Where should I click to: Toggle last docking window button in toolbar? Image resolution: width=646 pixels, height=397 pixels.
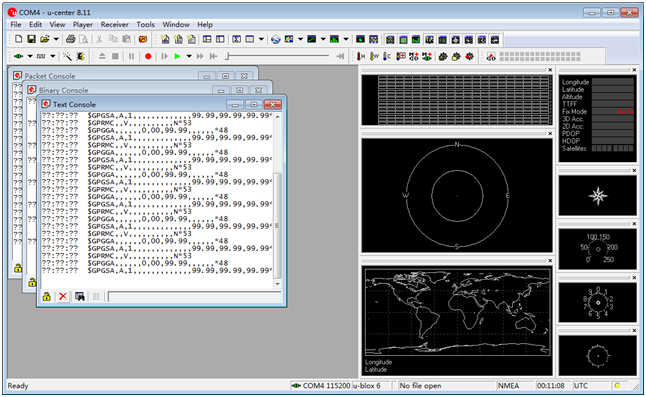pyautogui.click(x=495, y=40)
